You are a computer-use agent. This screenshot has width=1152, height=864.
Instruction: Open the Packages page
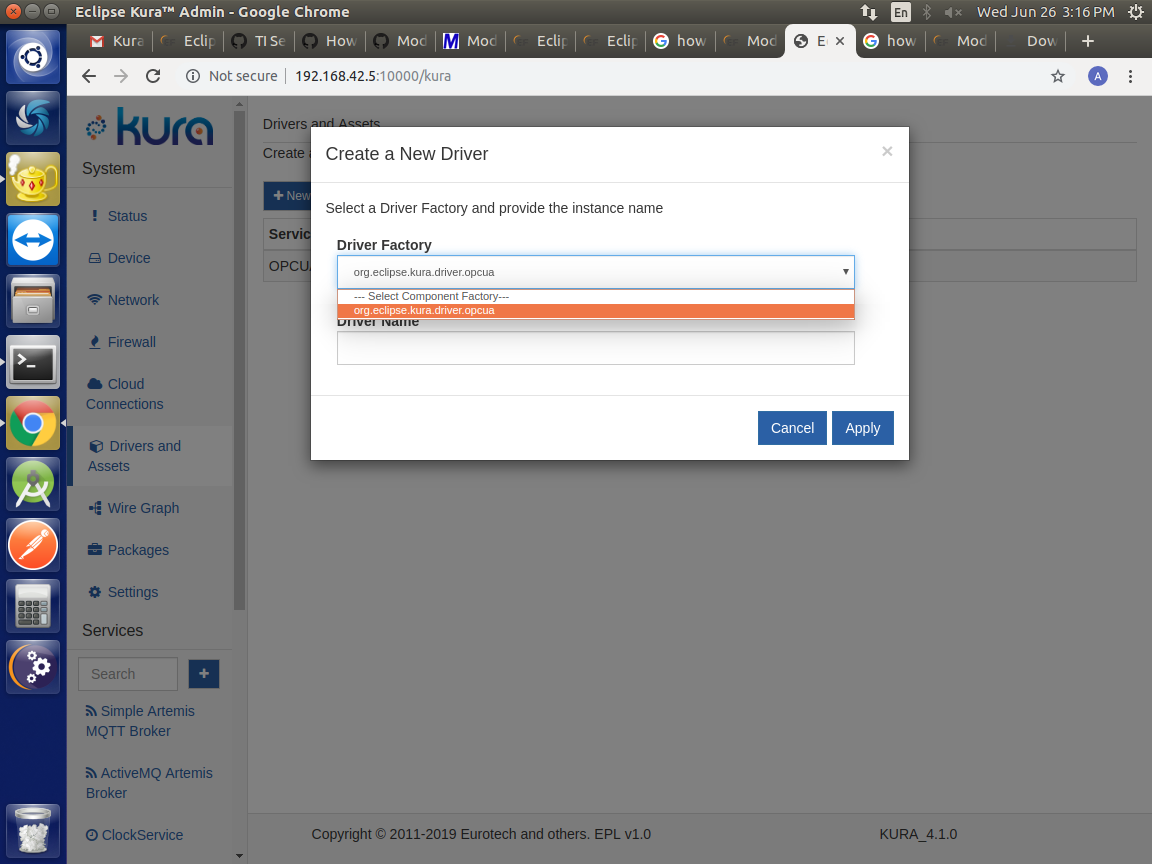(129, 550)
